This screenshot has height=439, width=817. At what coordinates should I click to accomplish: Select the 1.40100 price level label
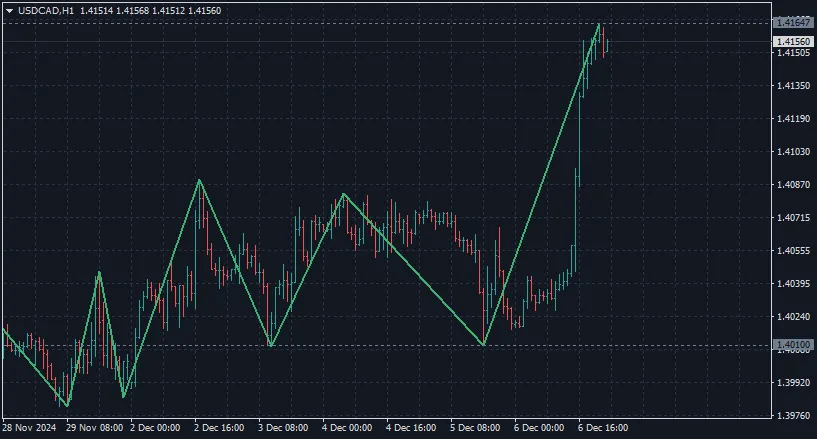[791, 345]
